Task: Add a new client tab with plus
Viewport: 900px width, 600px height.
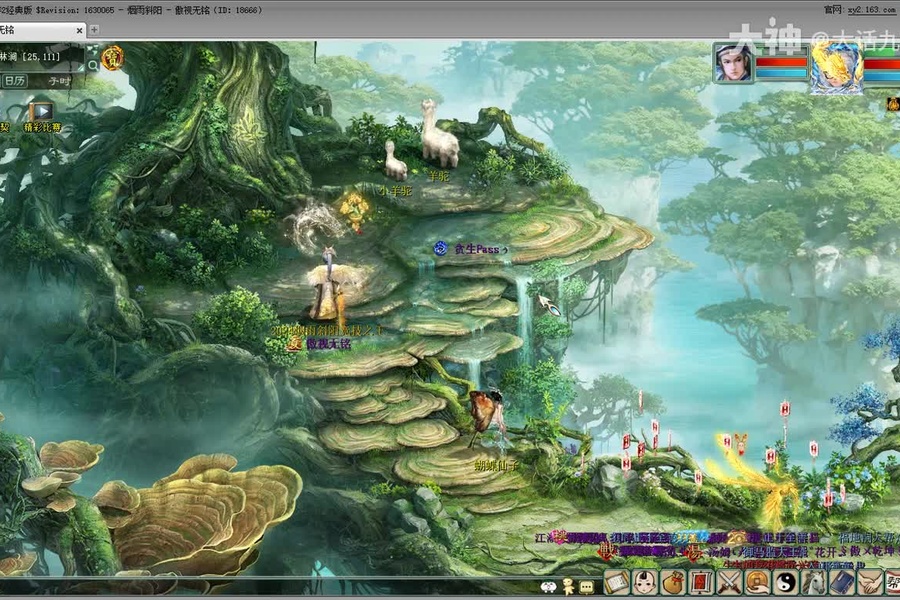Action: 94,29
